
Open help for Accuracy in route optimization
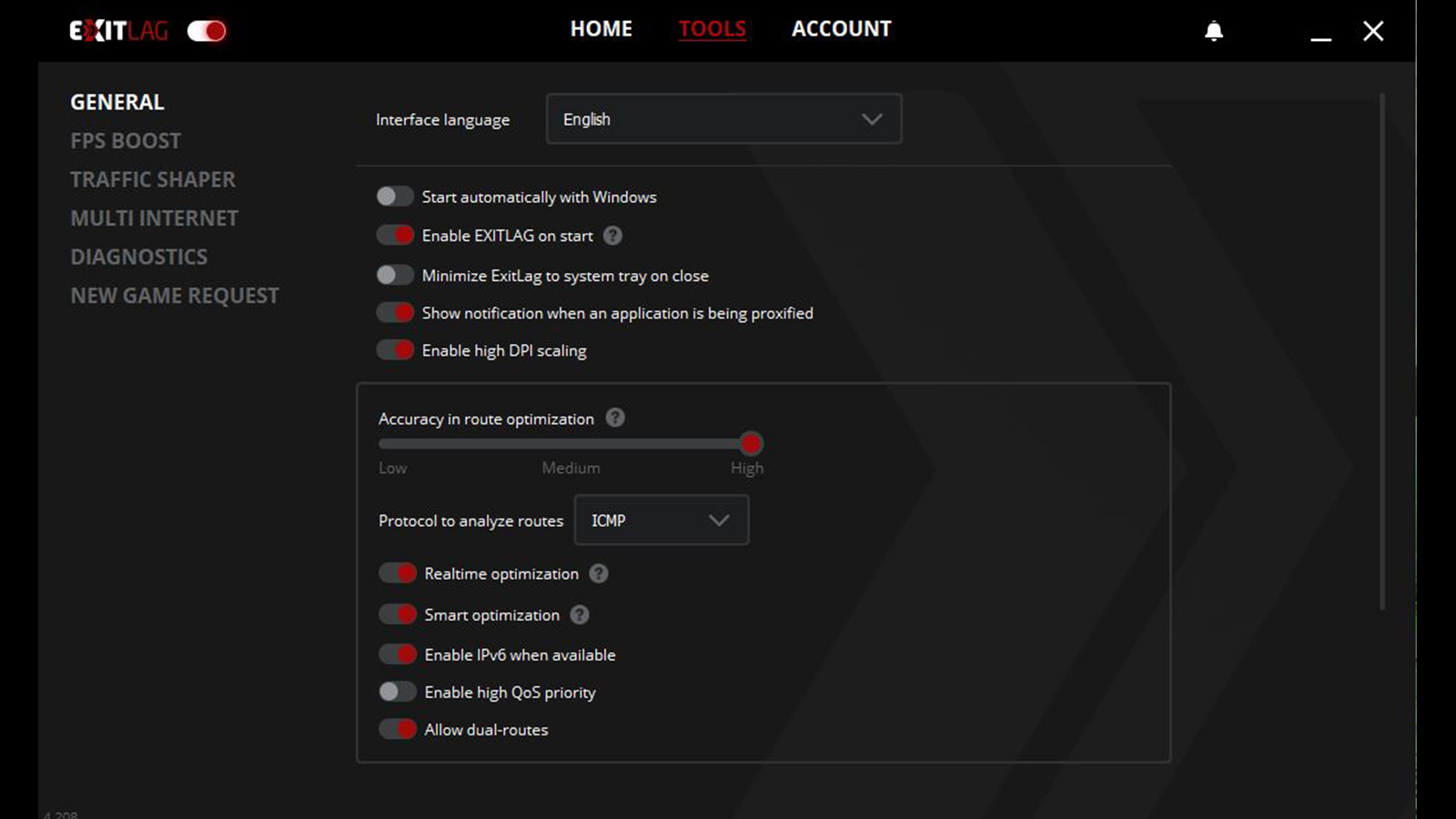pos(615,418)
